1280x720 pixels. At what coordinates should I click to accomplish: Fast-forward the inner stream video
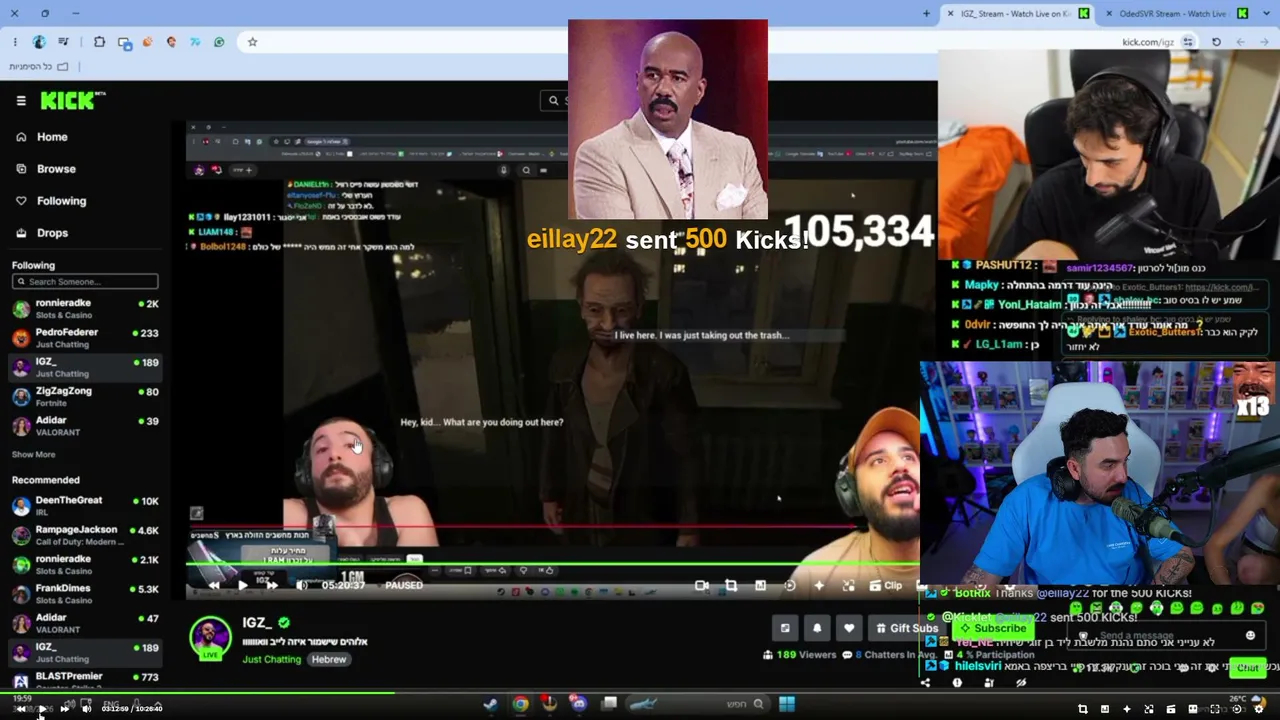click(271, 585)
